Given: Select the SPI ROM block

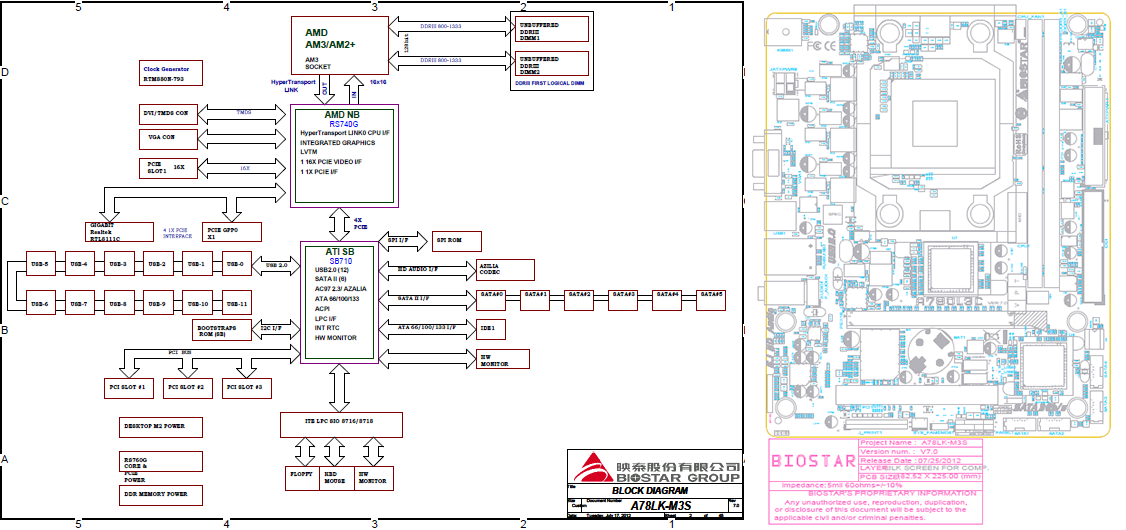Looking at the screenshot, I should (x=456, y=241).
